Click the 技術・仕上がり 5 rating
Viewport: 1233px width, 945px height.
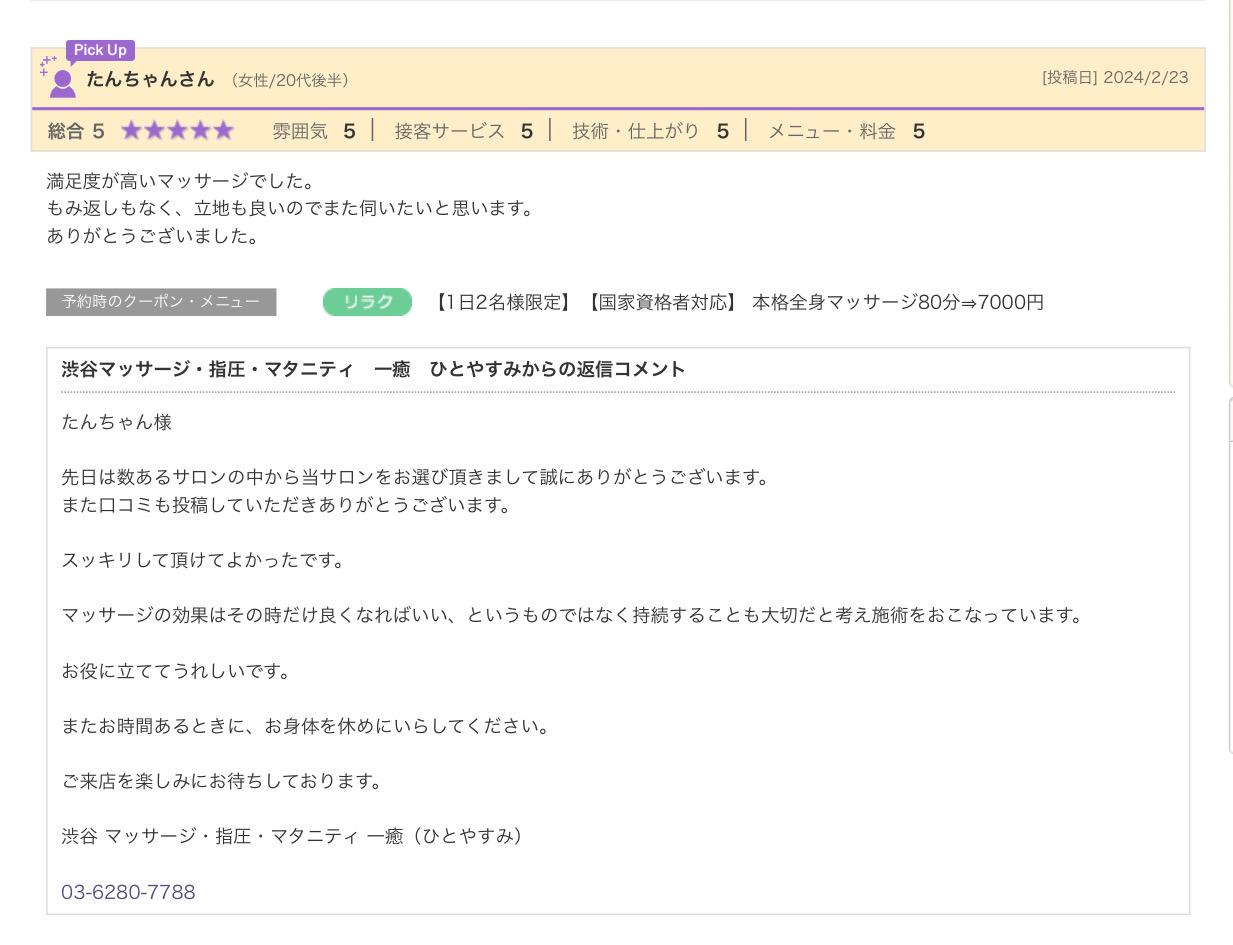tap(651, 131)
